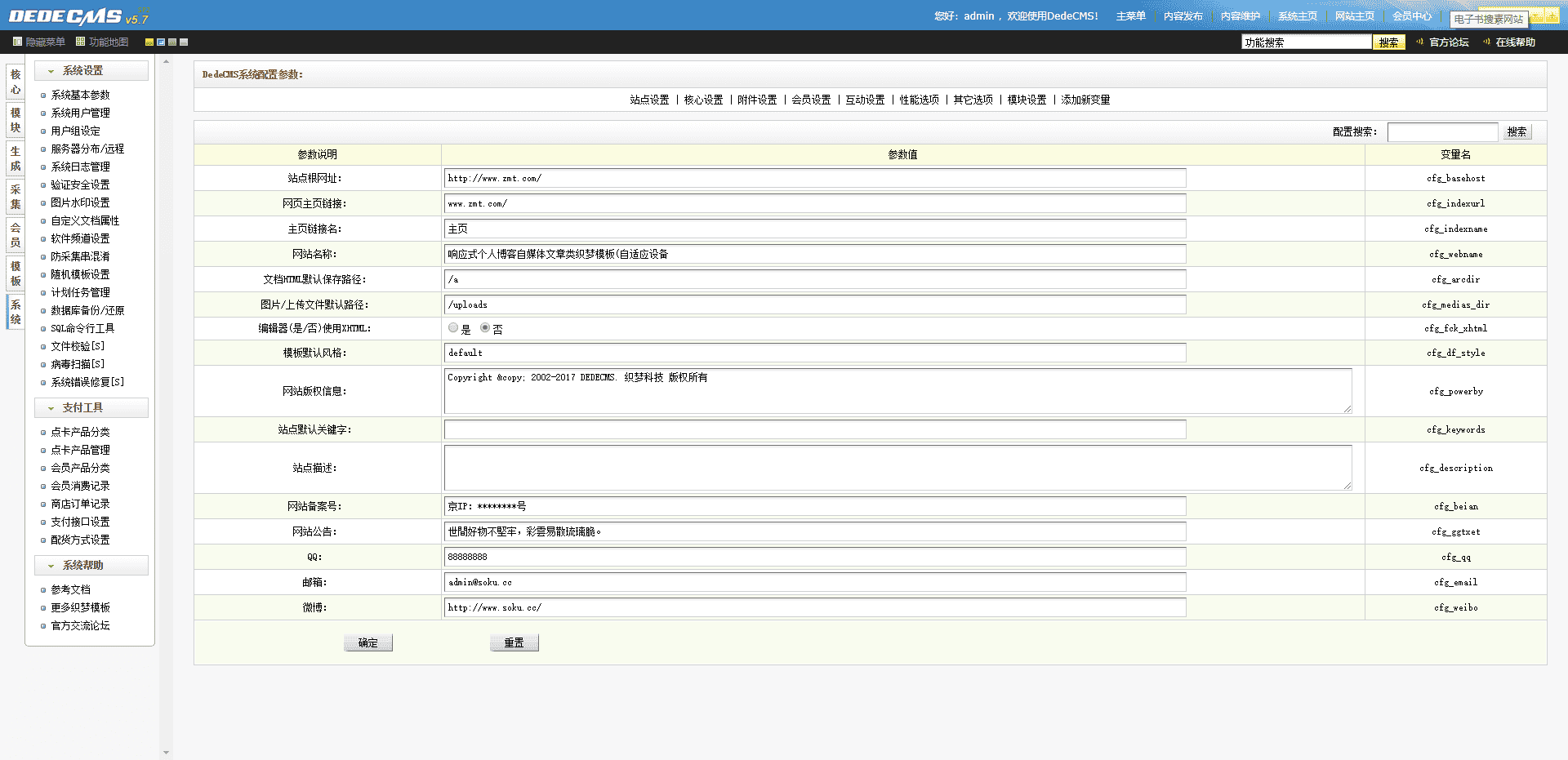Click the 网站版权信息 textarea

click(898, 390)
